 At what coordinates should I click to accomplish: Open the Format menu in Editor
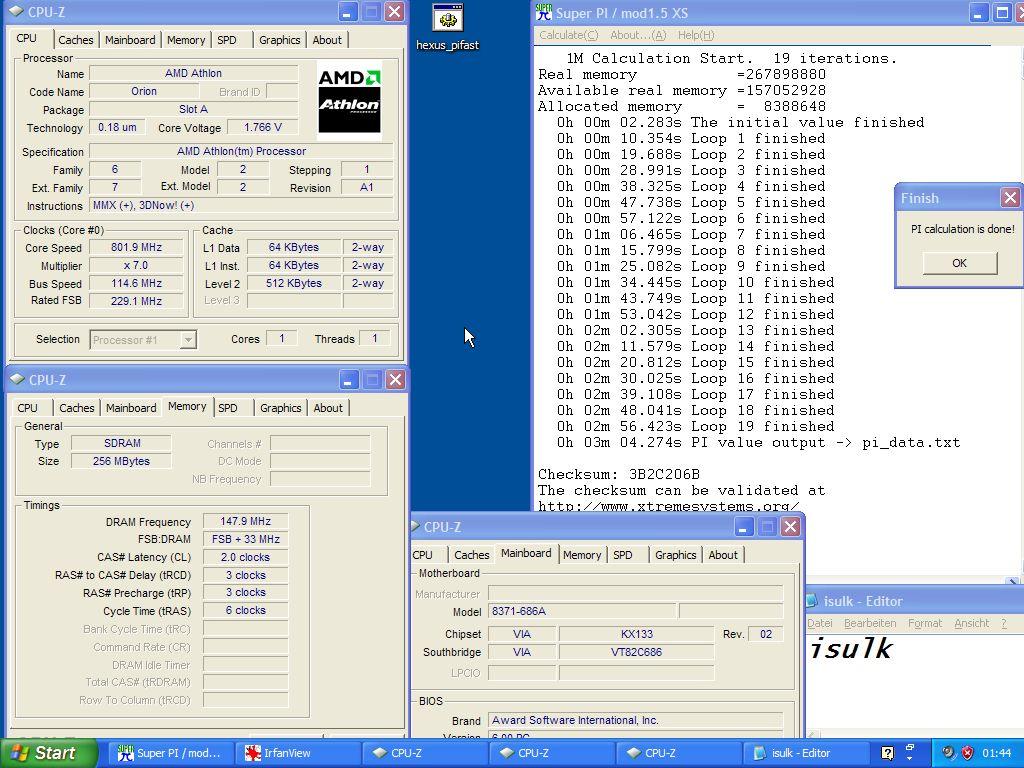click(x=925, y=624)
